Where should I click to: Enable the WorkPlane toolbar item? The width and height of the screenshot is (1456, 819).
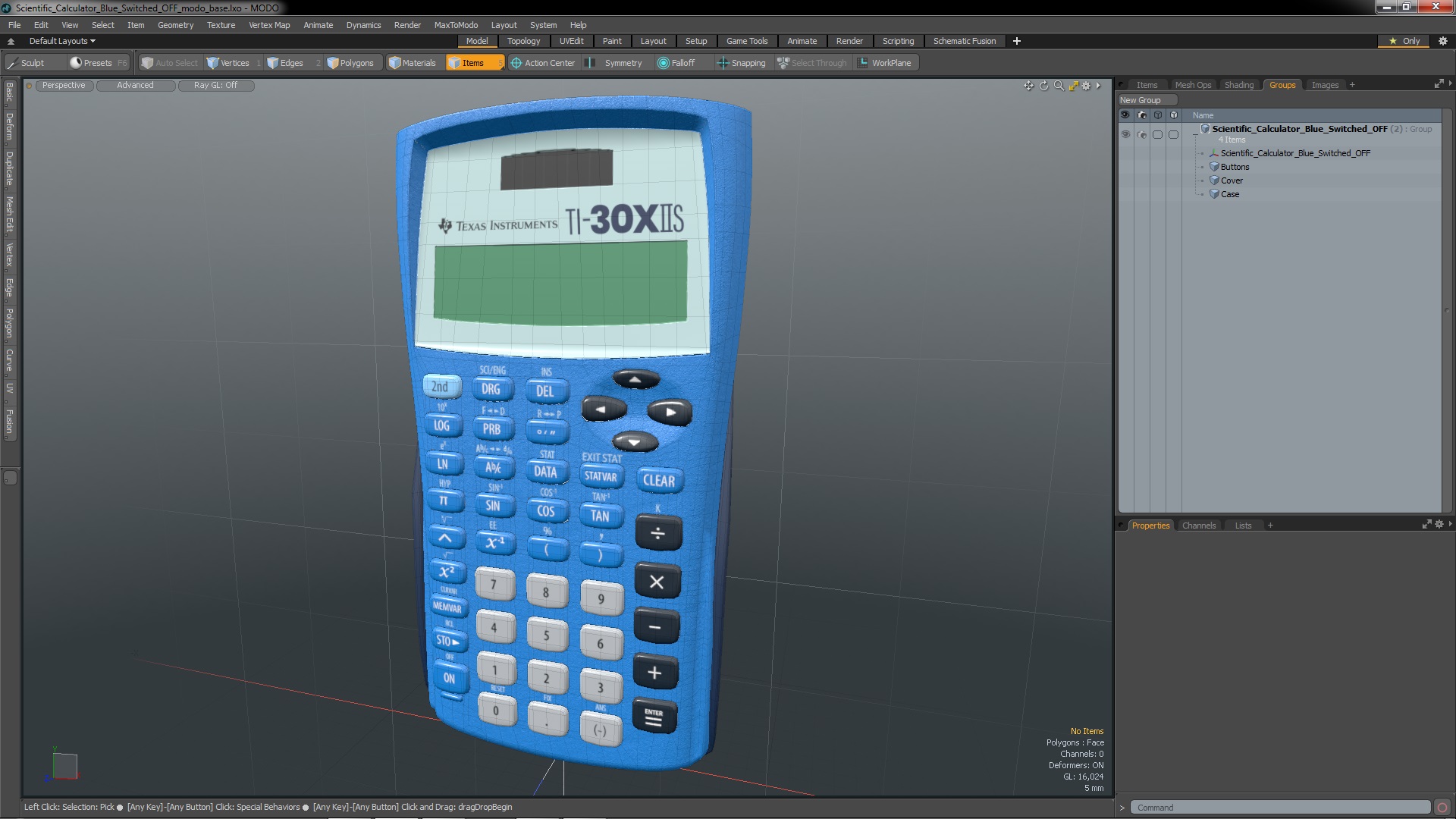[884, 63]
